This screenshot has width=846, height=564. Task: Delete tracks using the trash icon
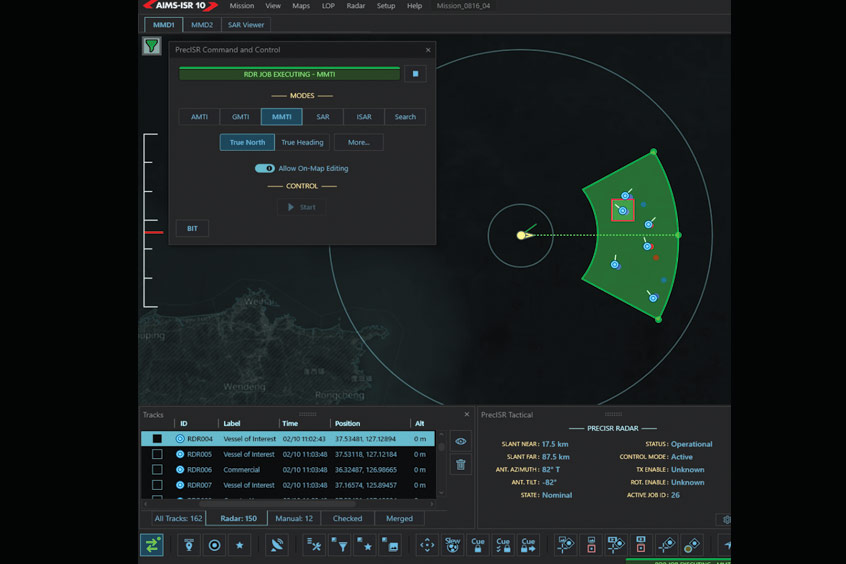tap(460, 464)
